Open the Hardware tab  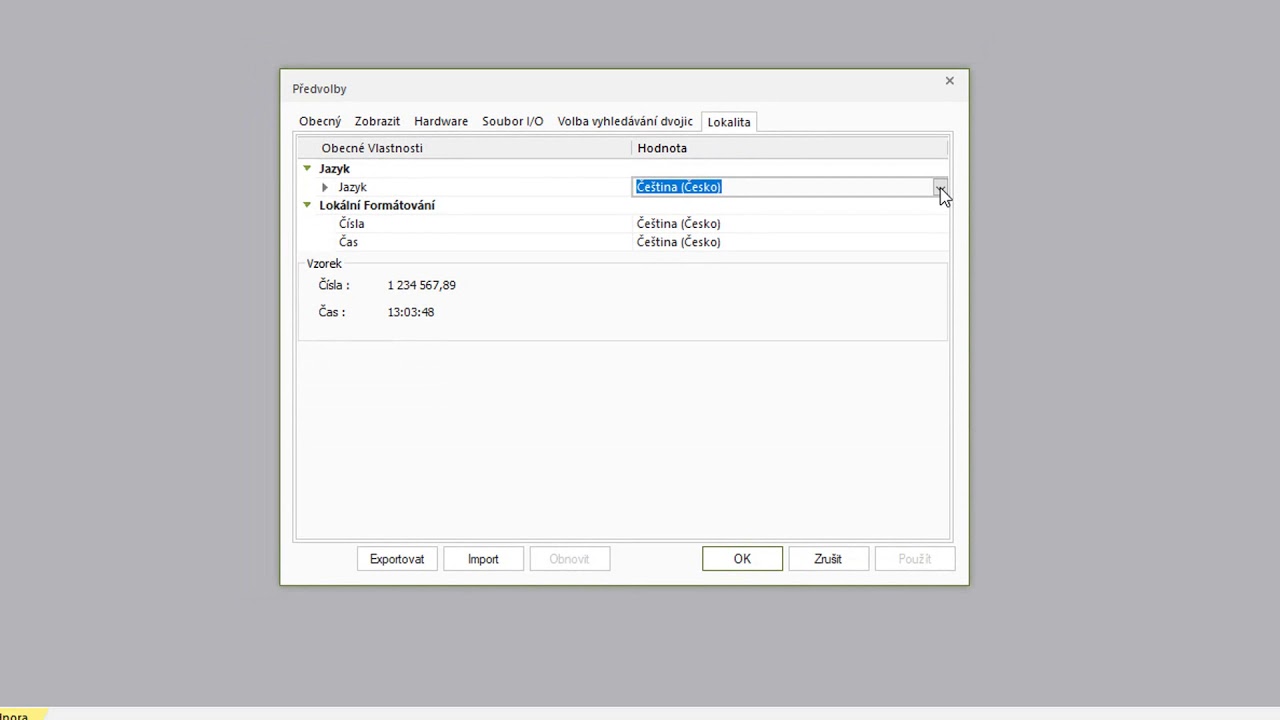click(441, 121)
